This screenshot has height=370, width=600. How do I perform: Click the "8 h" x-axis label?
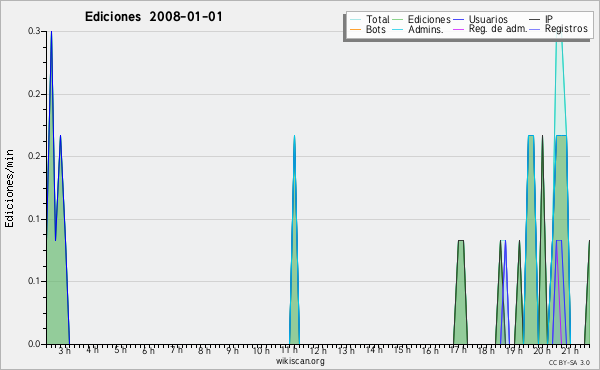pyautogui.click(x=204, y=350)
